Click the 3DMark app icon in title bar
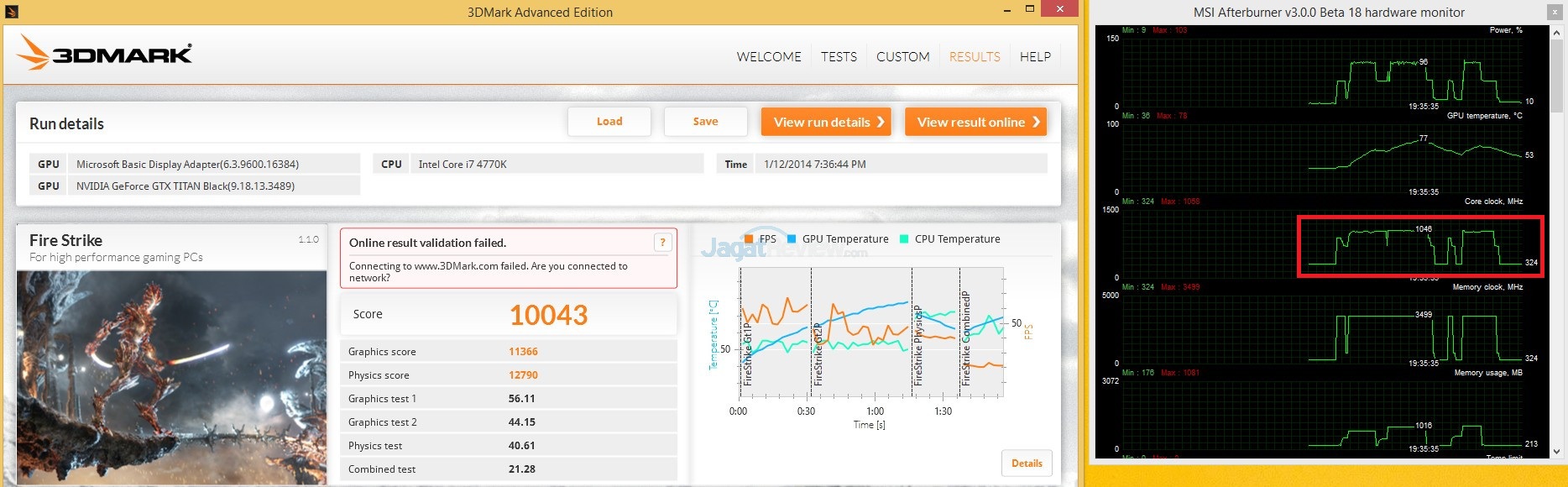Screen dimensions: 1568x487 pyautogui.click(x=11, y=12)
